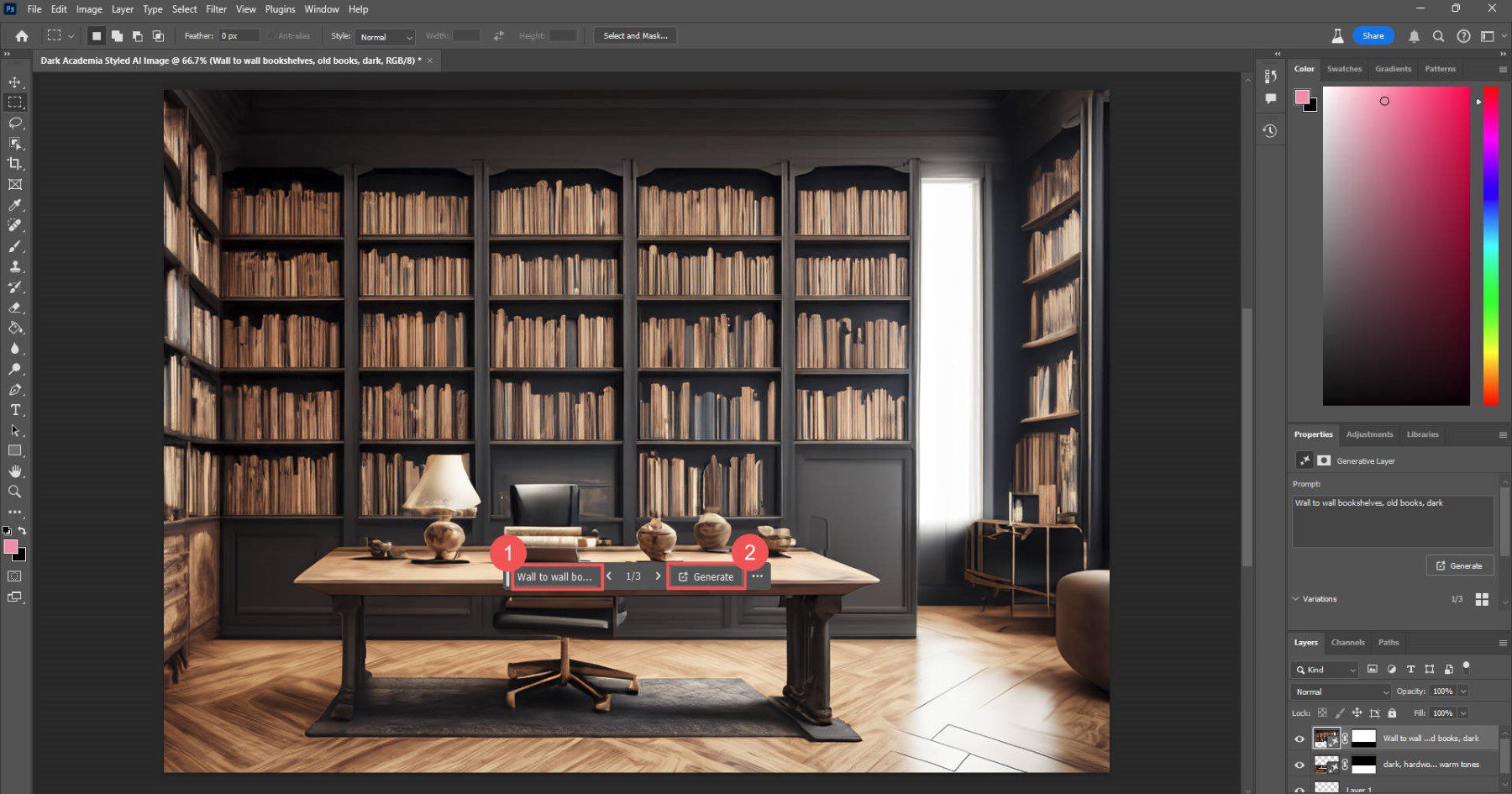Open the selection Style dropdown
Viewport: 1512px width, 794px height.
point(384,36)
